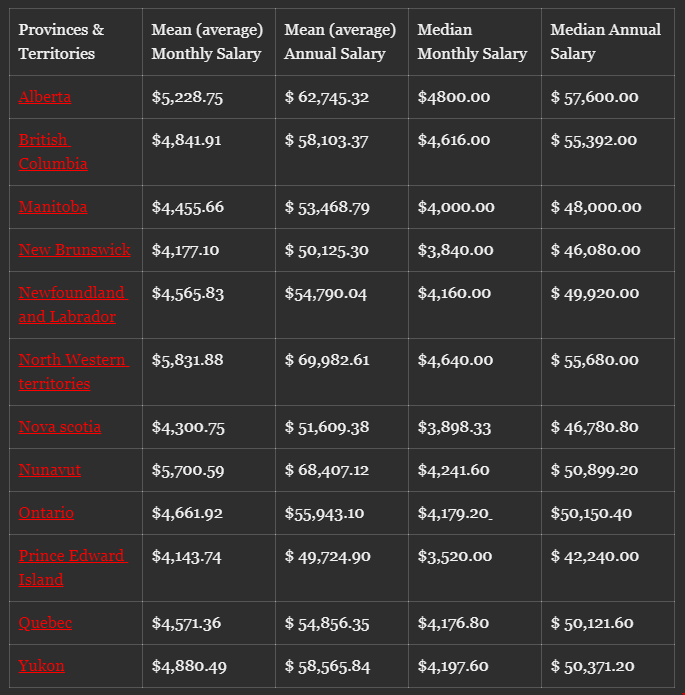Click Yukon's $58,565.84 mean annual cell
The width and height of the screenshot is (685, 695).
click(x=327, y=666)
